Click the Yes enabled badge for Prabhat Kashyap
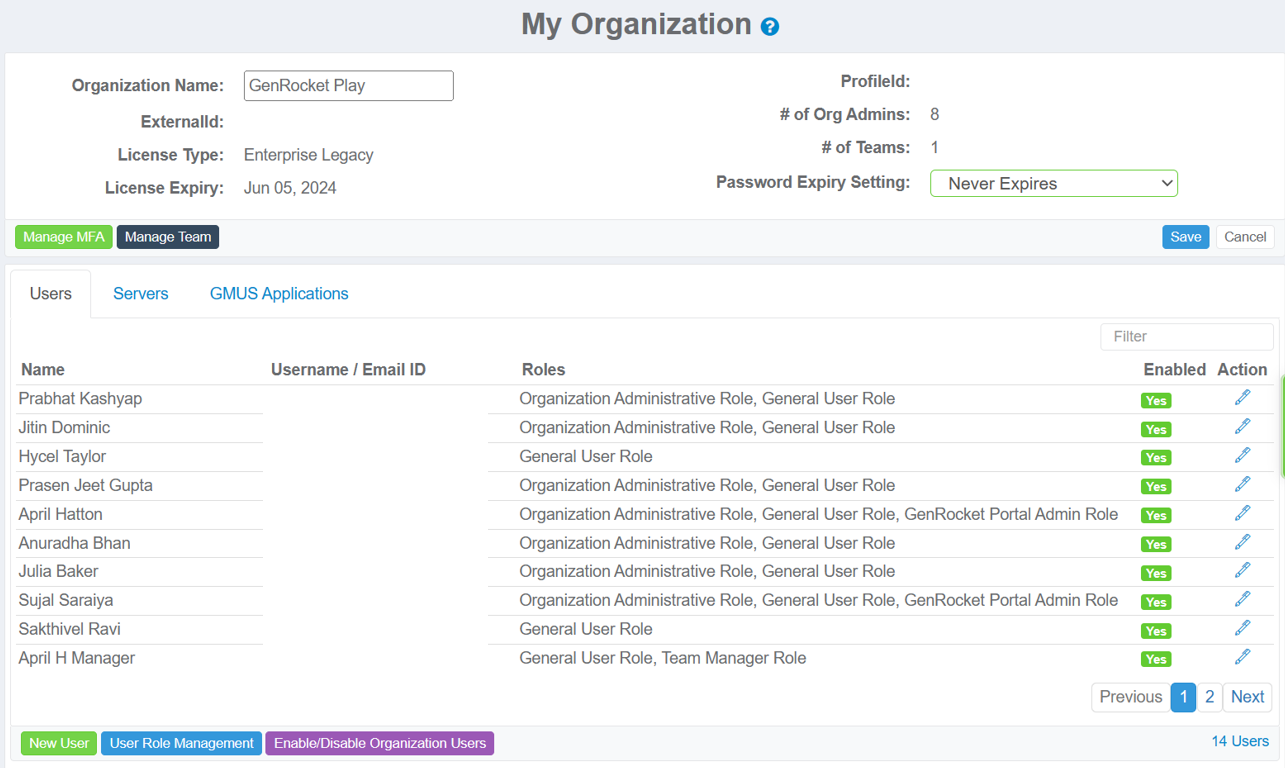 (1156, 400)
